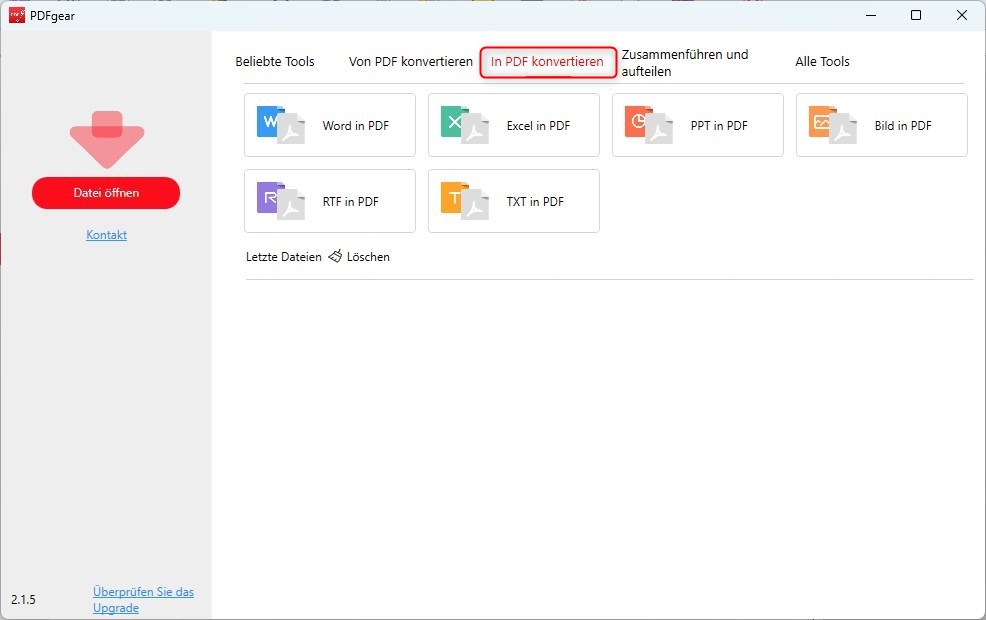Viewport: 986px width, 620px height.
Task: Go to Zusammenführen und aufteilen tab
Action: pos(684,63)
